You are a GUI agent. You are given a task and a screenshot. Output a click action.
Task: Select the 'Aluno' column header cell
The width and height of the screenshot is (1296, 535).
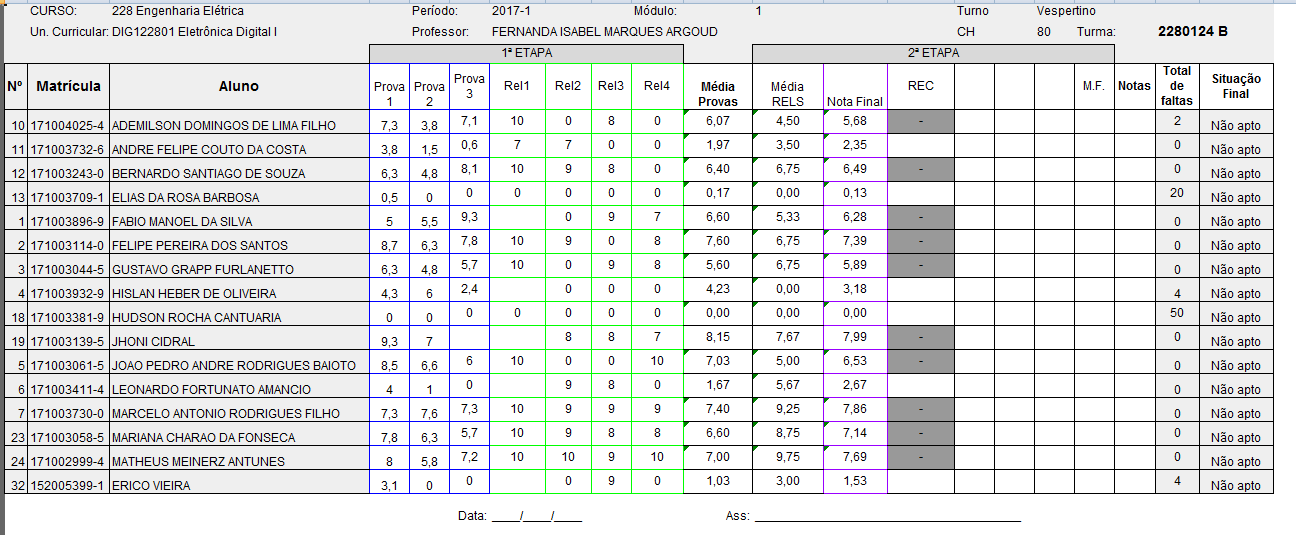pos(238,86)
